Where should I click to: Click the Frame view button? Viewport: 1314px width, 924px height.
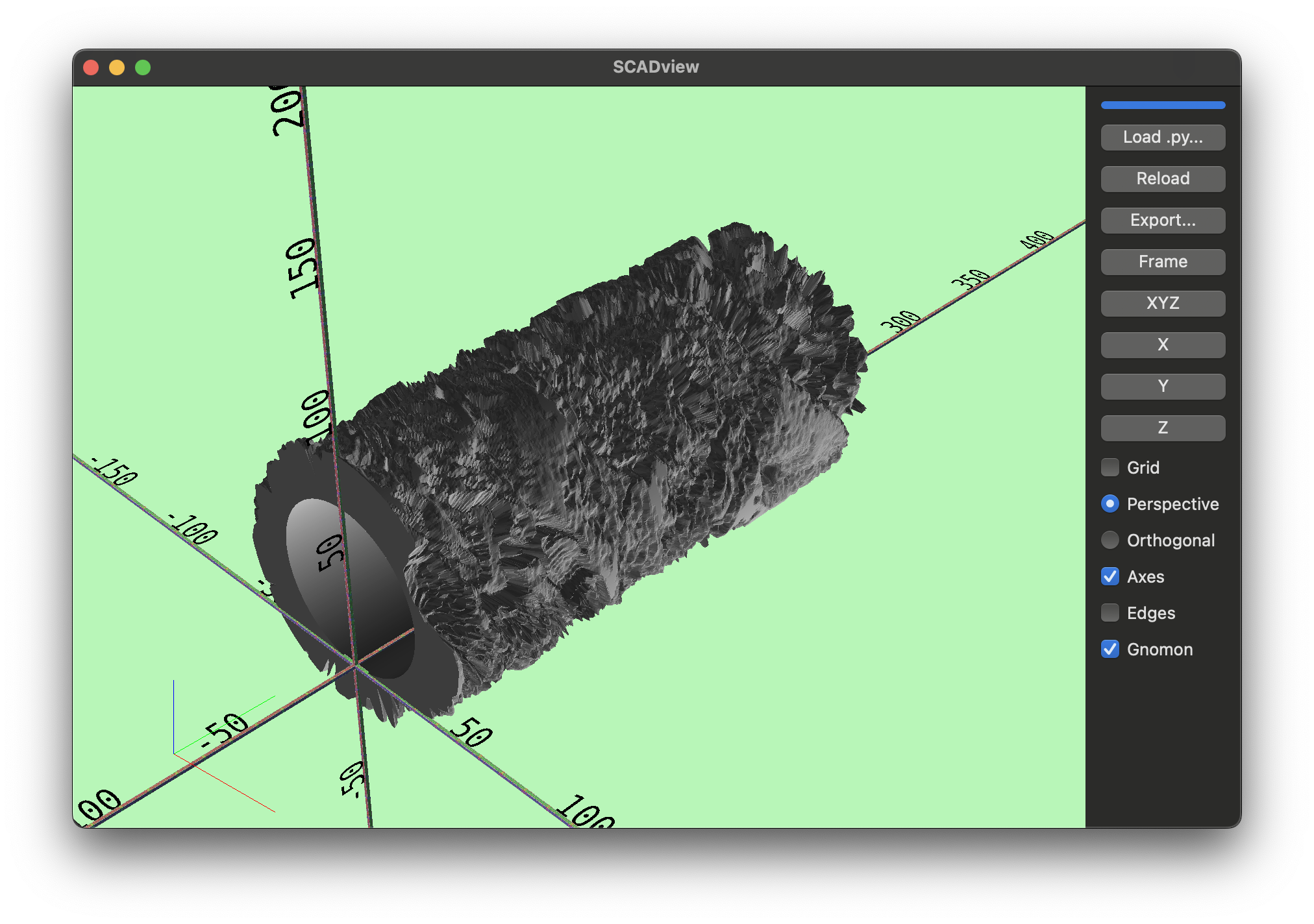point(1163,262)
